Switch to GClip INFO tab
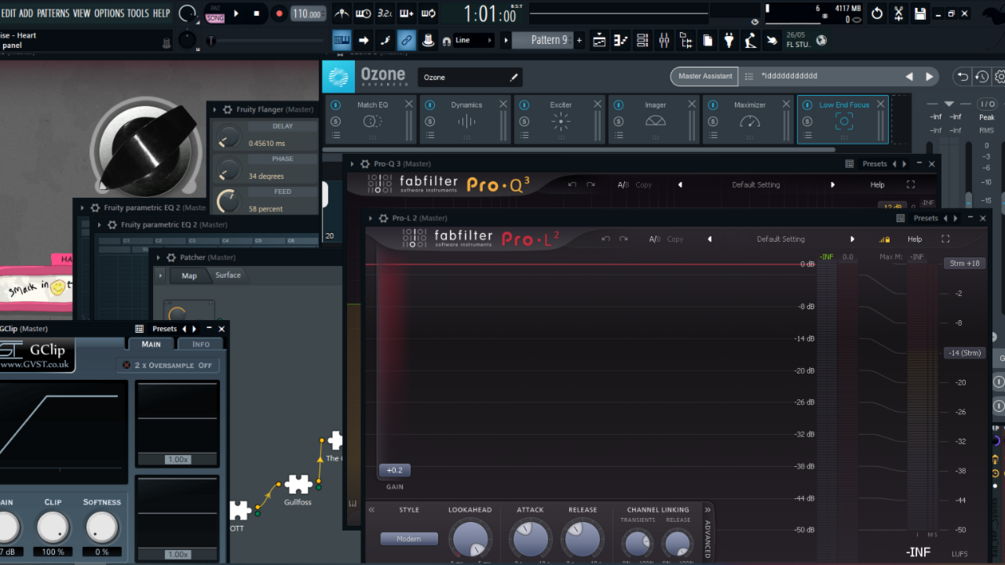Screen dimensions: 1005x565 201,345
